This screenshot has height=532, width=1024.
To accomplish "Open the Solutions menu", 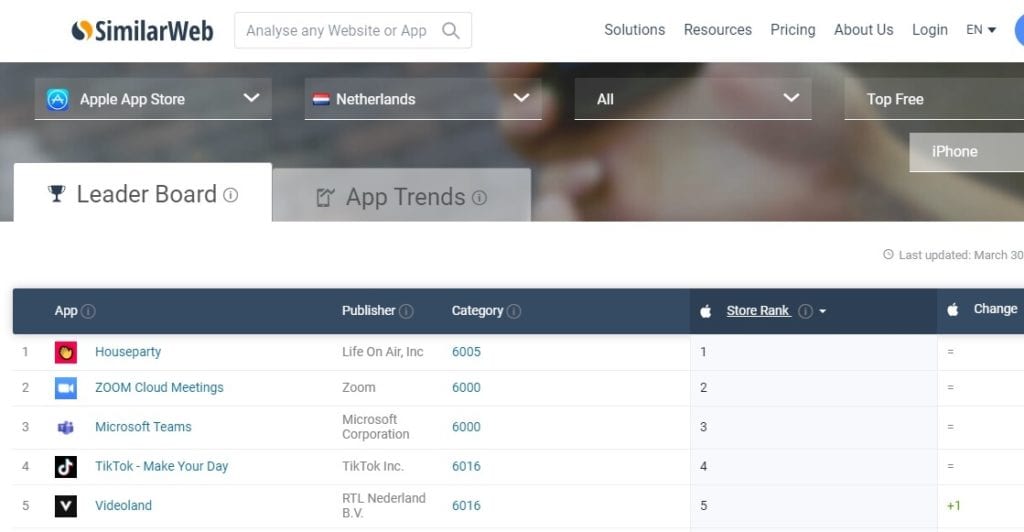I will [634, 30].
